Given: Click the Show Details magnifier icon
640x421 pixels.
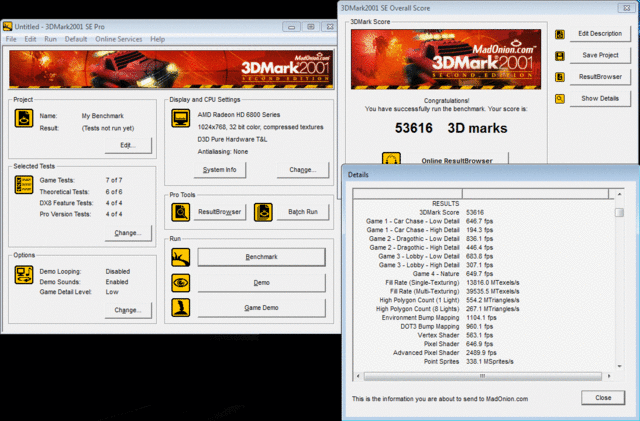Looking at the screenshot, I should 560,98.
